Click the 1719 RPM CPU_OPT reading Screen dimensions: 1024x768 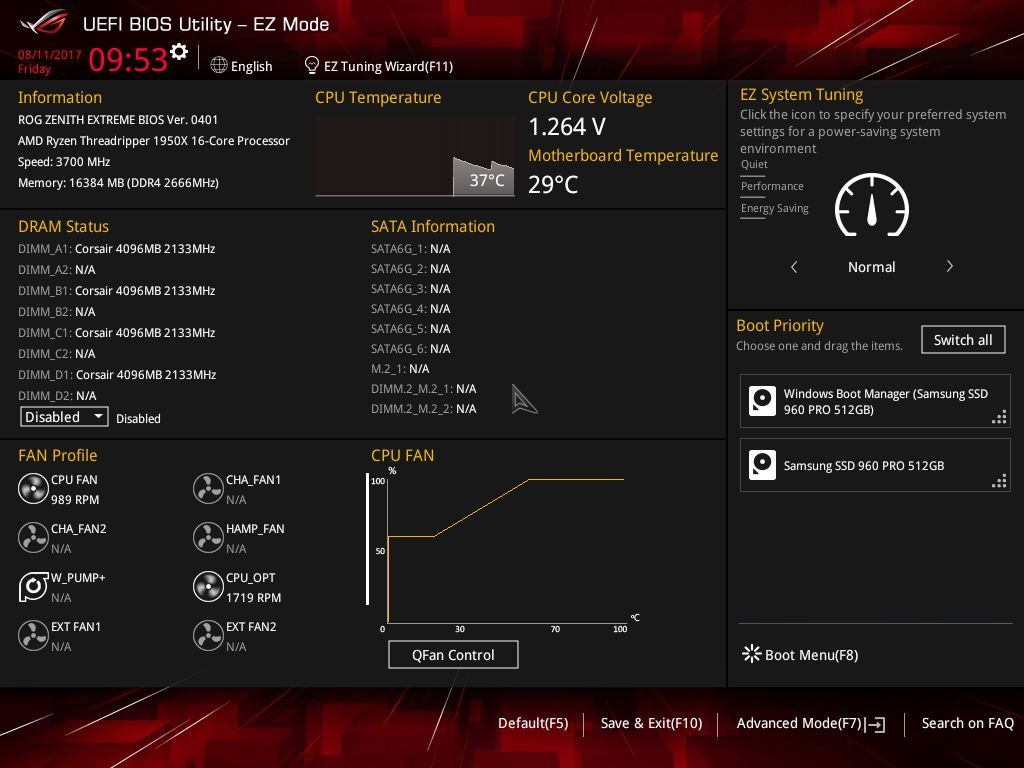pyautogui.click(x=253, y=598)
